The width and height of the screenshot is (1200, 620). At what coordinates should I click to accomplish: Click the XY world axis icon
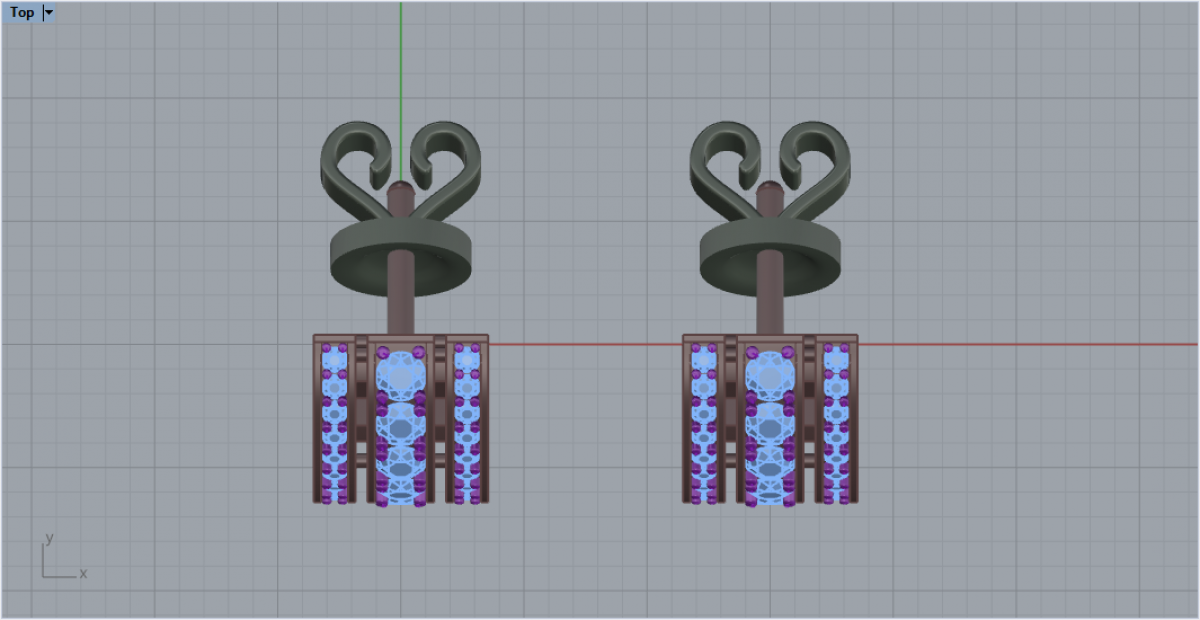click(x=62, y=558)
